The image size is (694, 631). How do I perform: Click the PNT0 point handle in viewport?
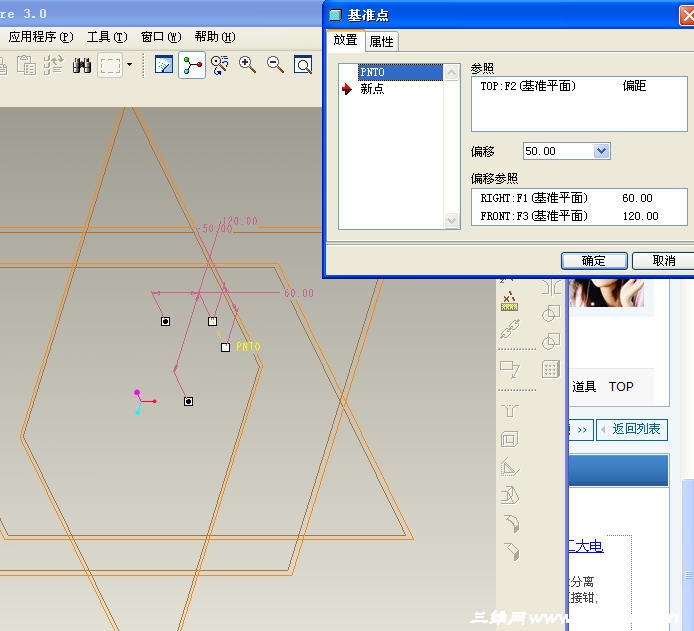[x=225, y=347]
